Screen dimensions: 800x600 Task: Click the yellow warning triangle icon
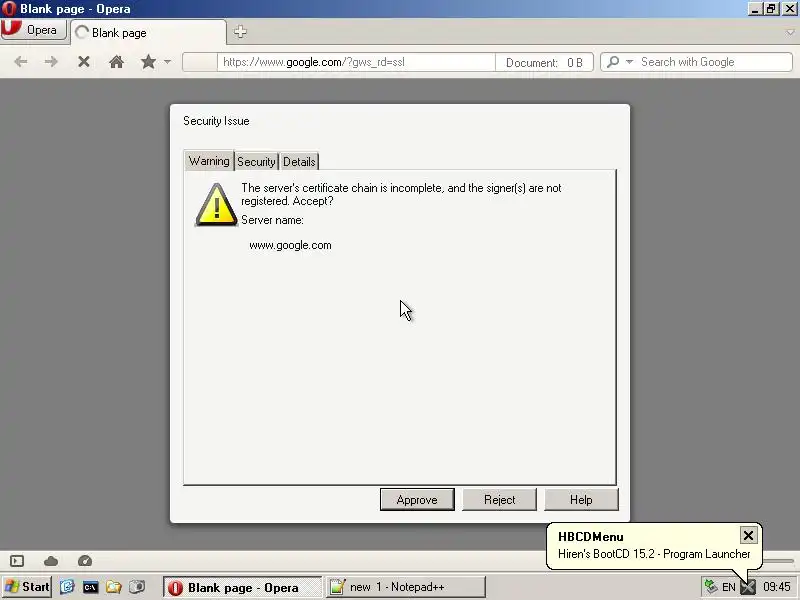[216, 205]
